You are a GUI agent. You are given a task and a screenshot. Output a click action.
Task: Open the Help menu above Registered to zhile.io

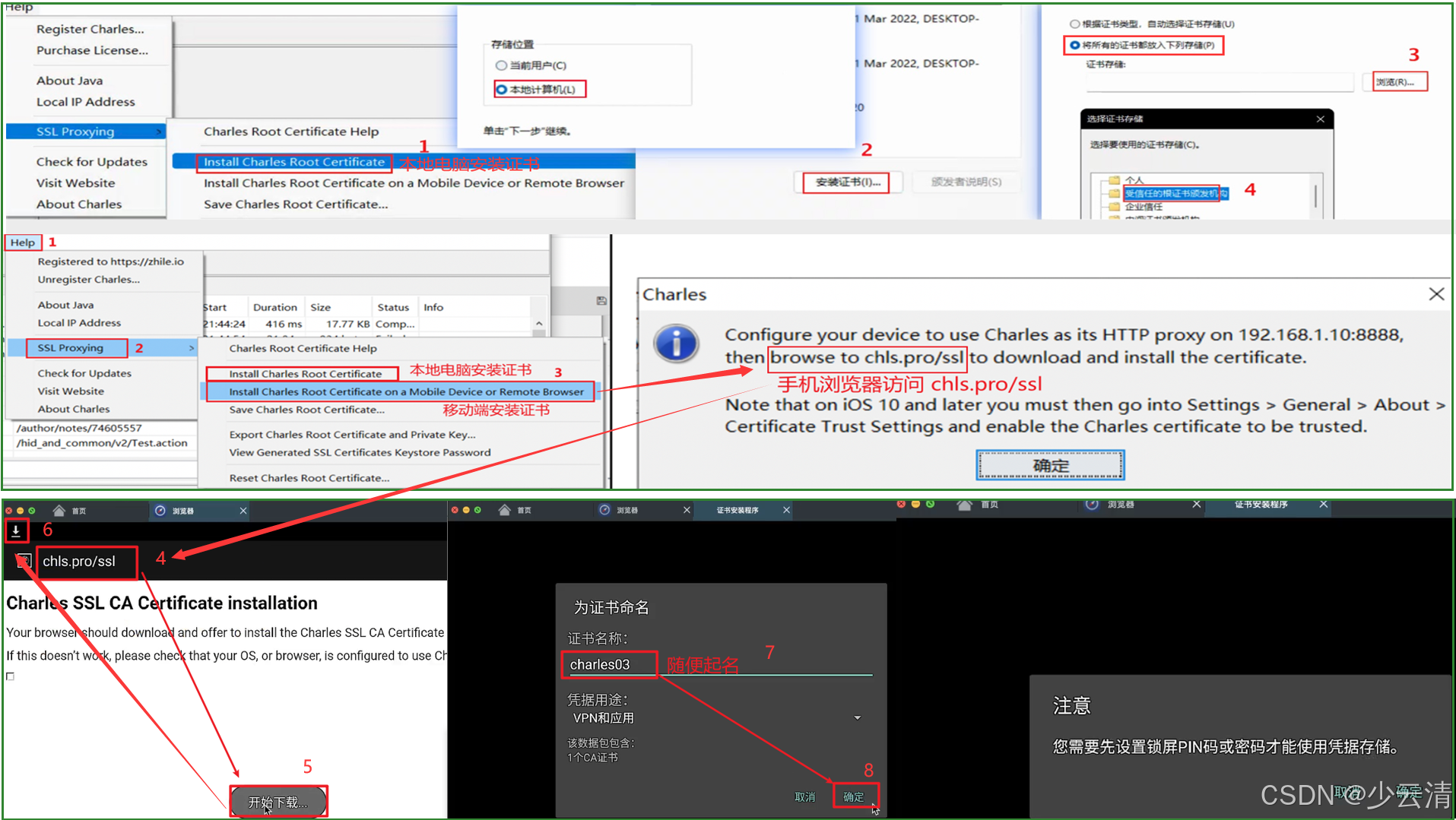pos(23,242)
